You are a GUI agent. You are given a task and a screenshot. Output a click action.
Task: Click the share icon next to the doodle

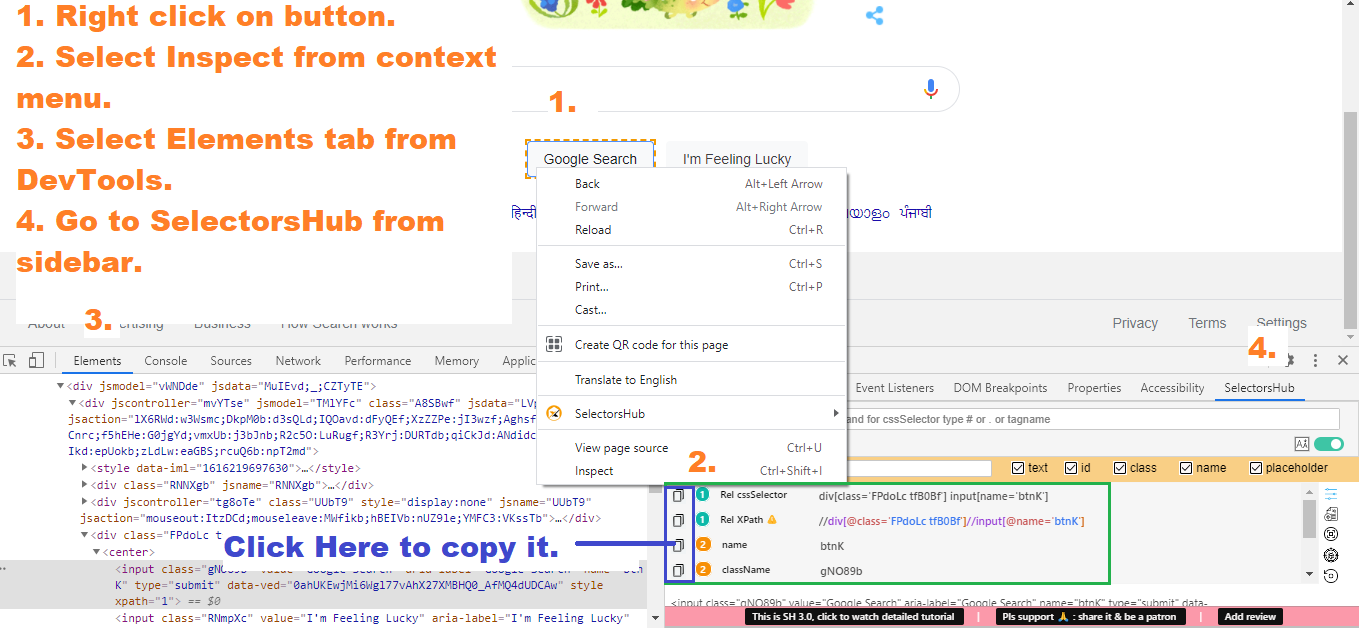[x=874, y=15]
